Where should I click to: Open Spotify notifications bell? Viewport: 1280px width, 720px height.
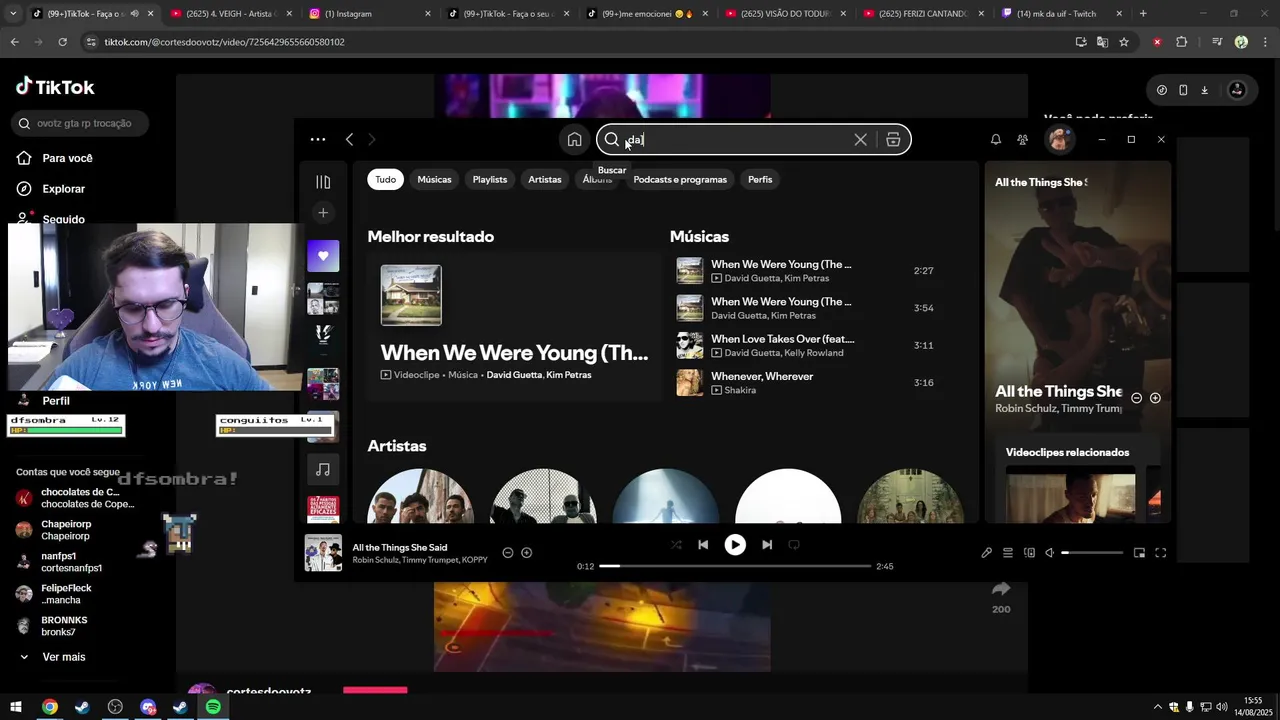[x=995, y=140]
